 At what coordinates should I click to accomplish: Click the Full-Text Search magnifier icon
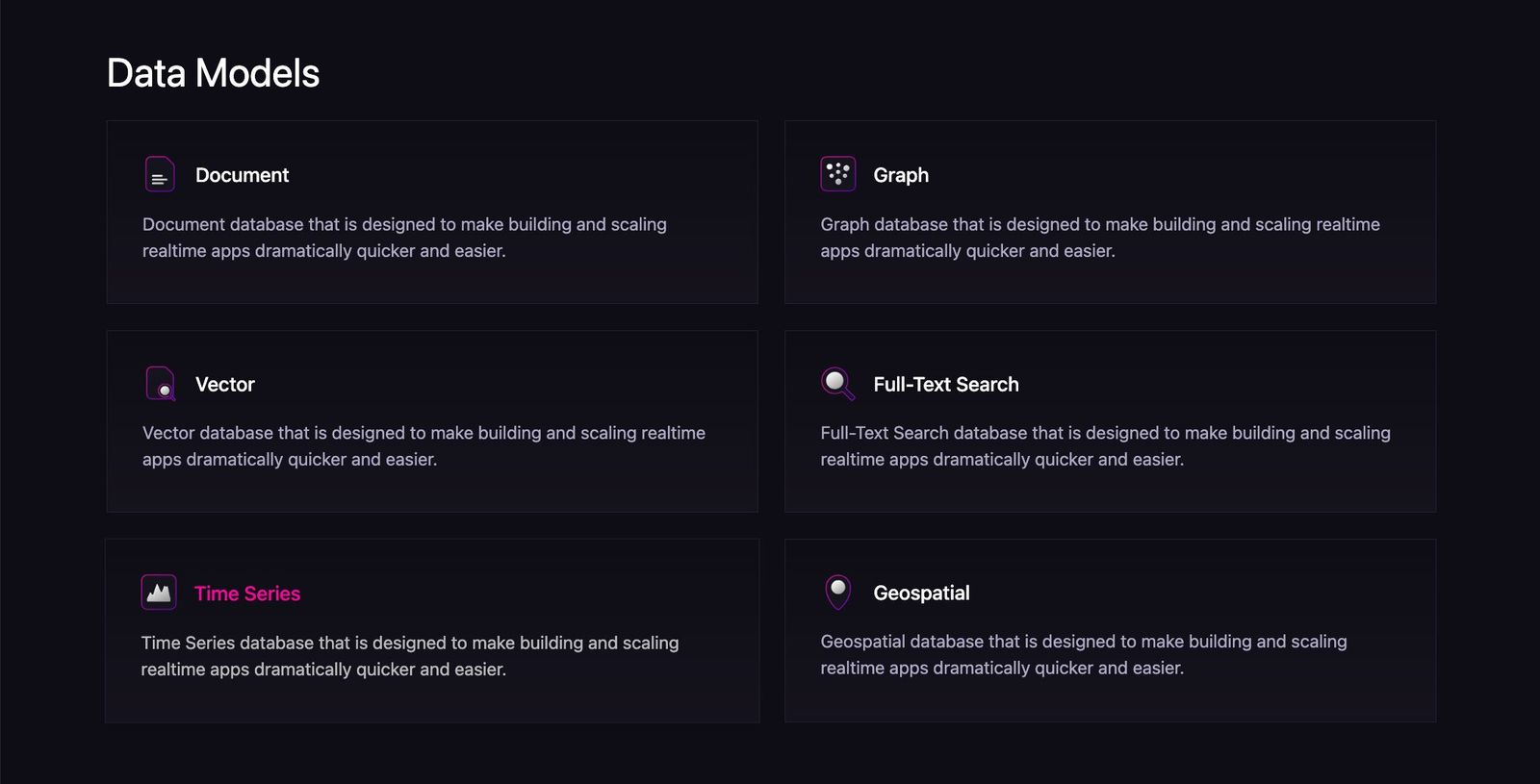tap(837, 383)
